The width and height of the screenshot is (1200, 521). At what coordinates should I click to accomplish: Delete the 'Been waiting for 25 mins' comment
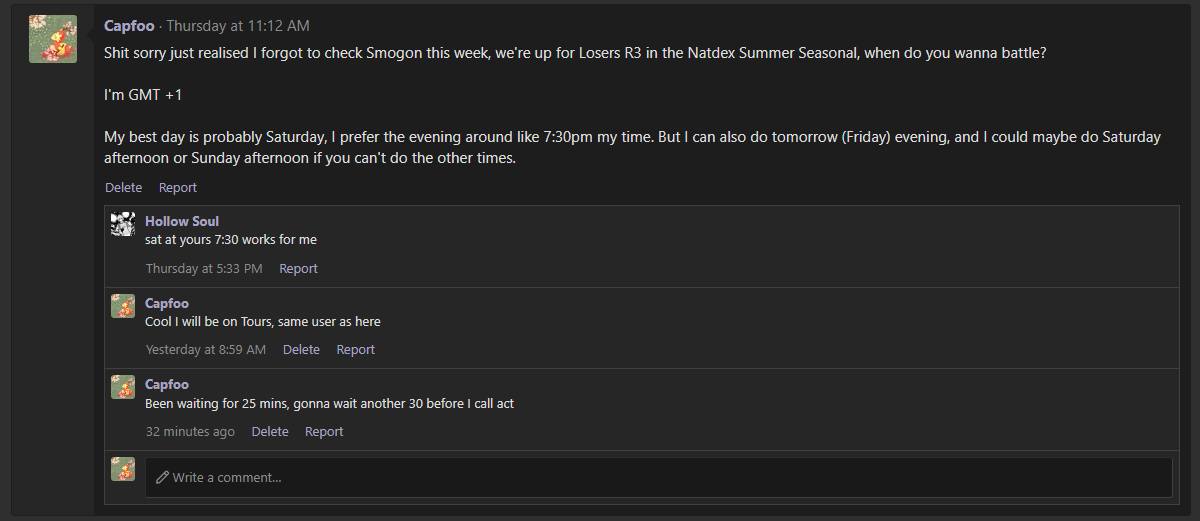[x=270, y=431]
